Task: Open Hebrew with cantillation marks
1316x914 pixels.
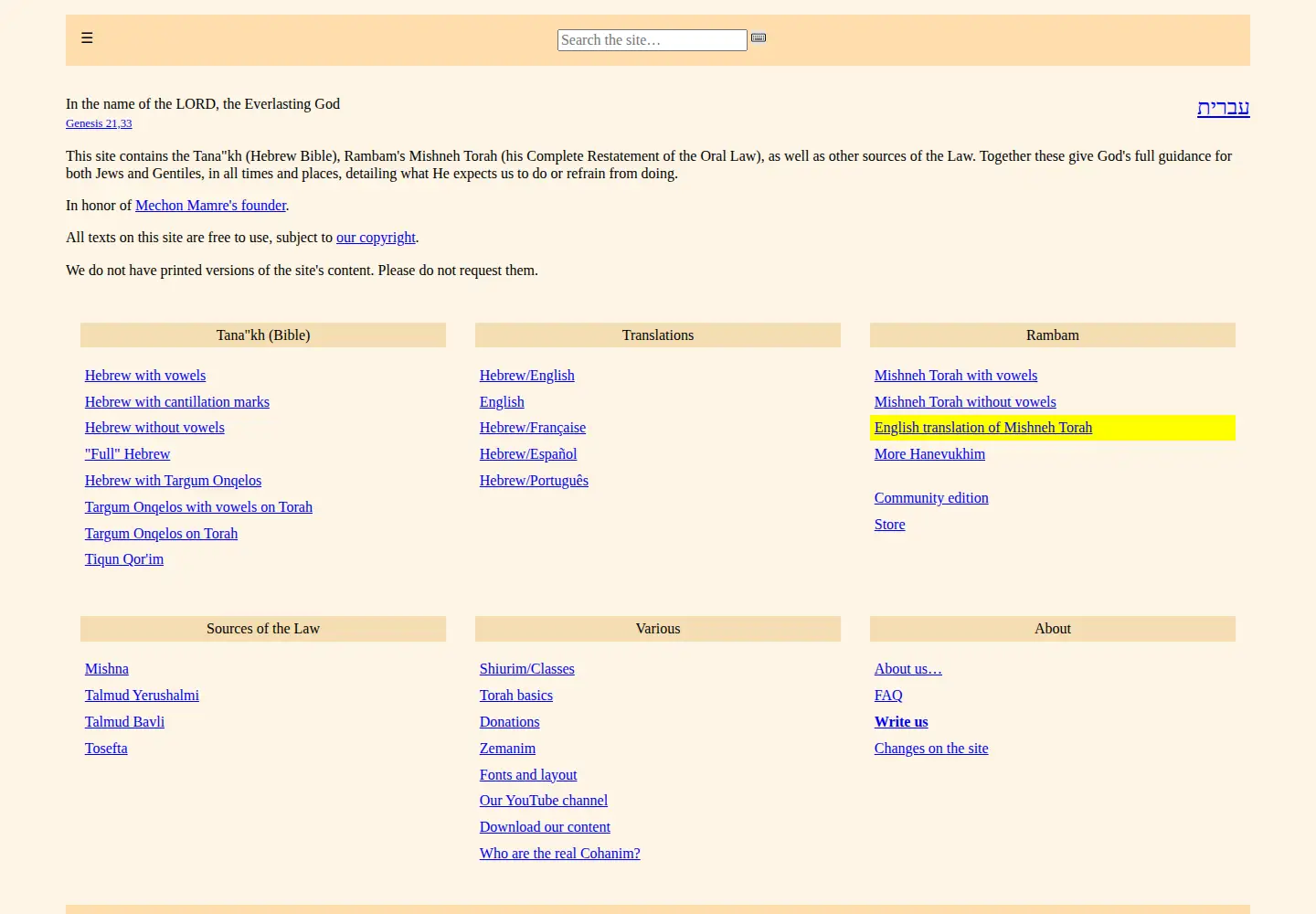Action: pyautogui.click(x=177, y=402)
